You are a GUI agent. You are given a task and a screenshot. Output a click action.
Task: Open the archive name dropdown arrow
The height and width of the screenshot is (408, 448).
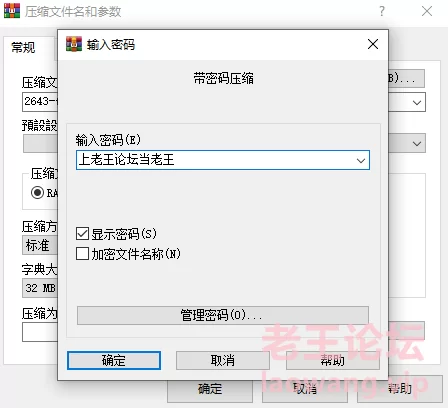pyautogui.click(x=417, y=102)
